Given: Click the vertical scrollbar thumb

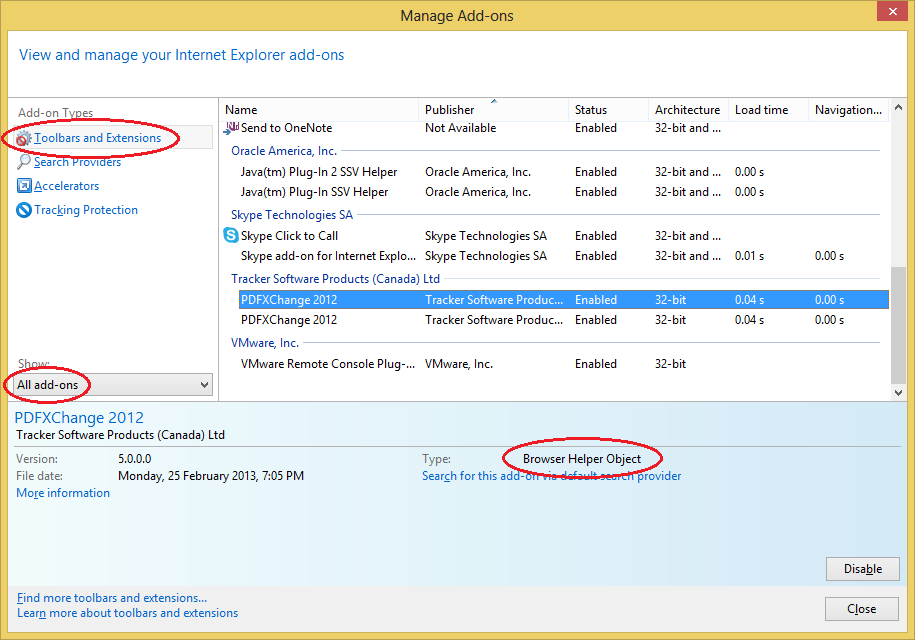Looking at the screenshot, I should [899, 326].
